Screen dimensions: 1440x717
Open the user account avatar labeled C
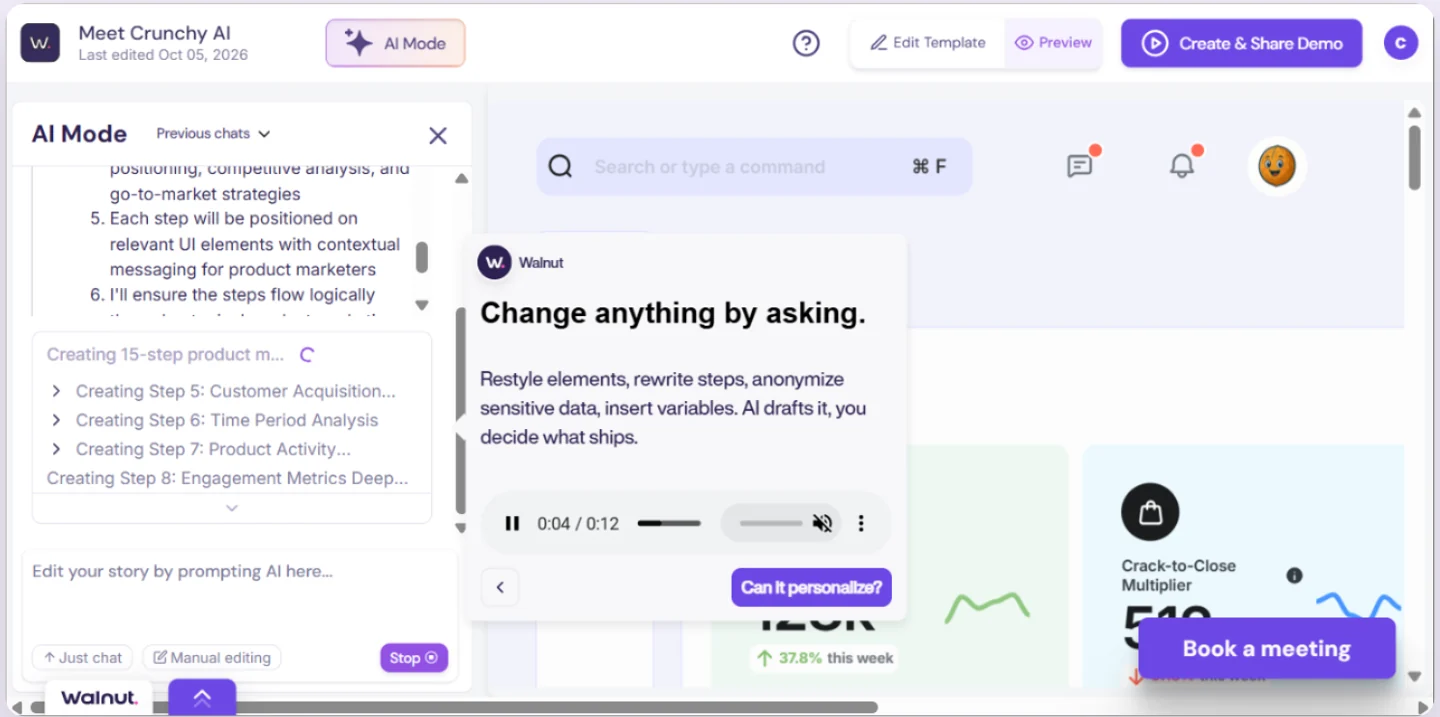click(1400, 43)
